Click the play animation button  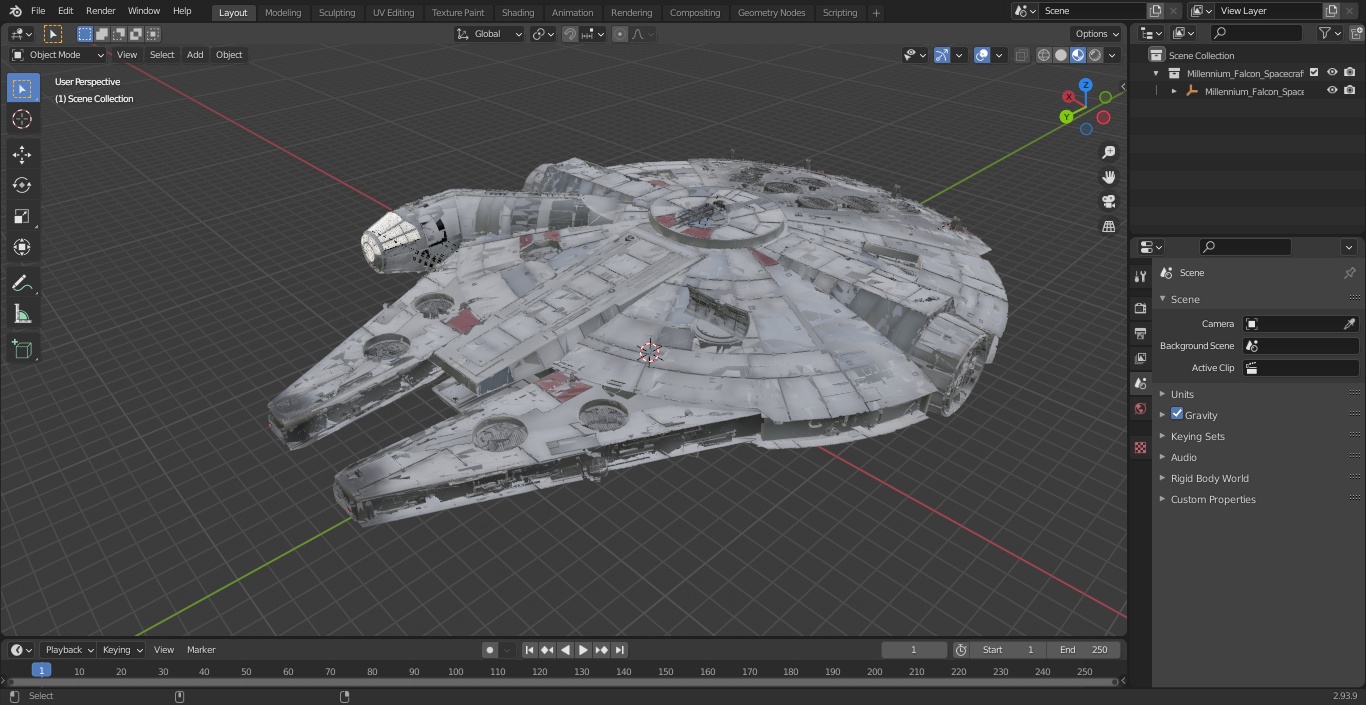(x=584, y=650)
